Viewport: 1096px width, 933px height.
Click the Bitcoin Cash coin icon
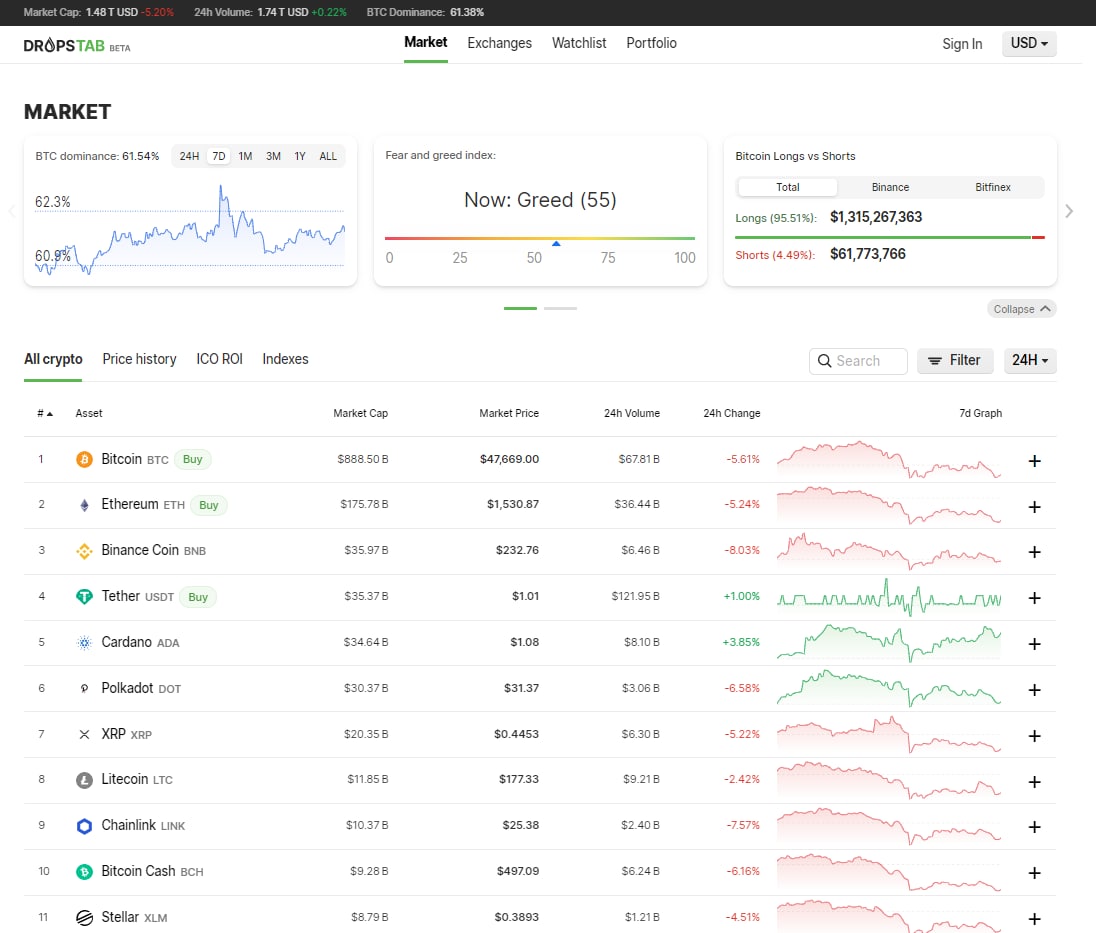(84, 872)
